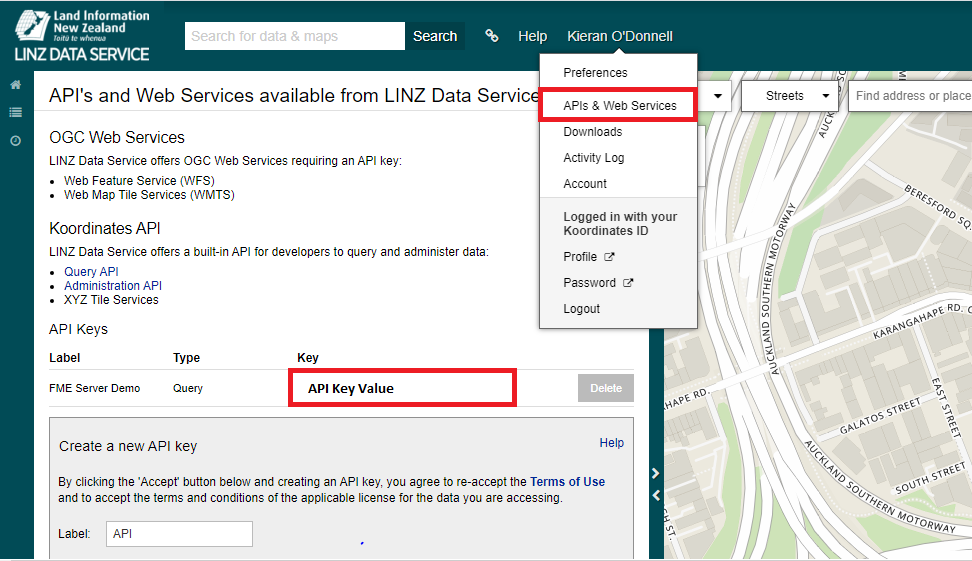Click XYZ Tile Services text

(x=111, y=300)
